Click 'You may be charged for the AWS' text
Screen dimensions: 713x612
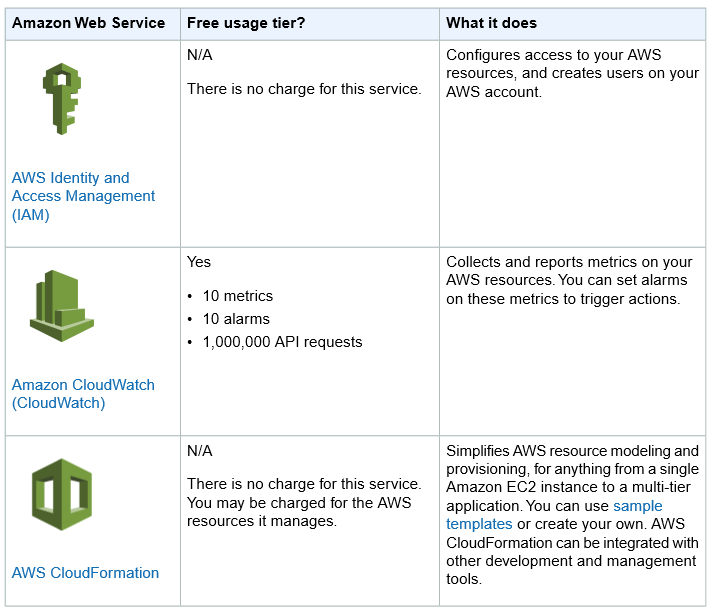(299, 503)
